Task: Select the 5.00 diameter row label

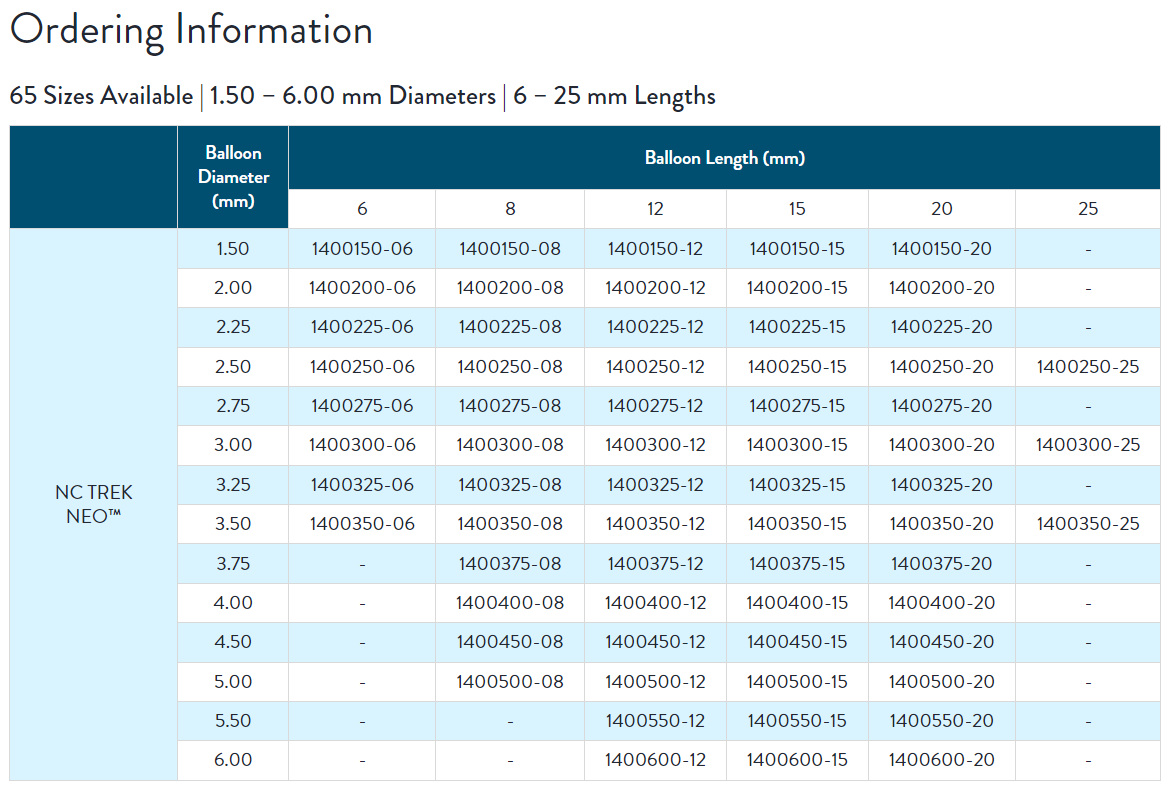Action: point(233,682)
